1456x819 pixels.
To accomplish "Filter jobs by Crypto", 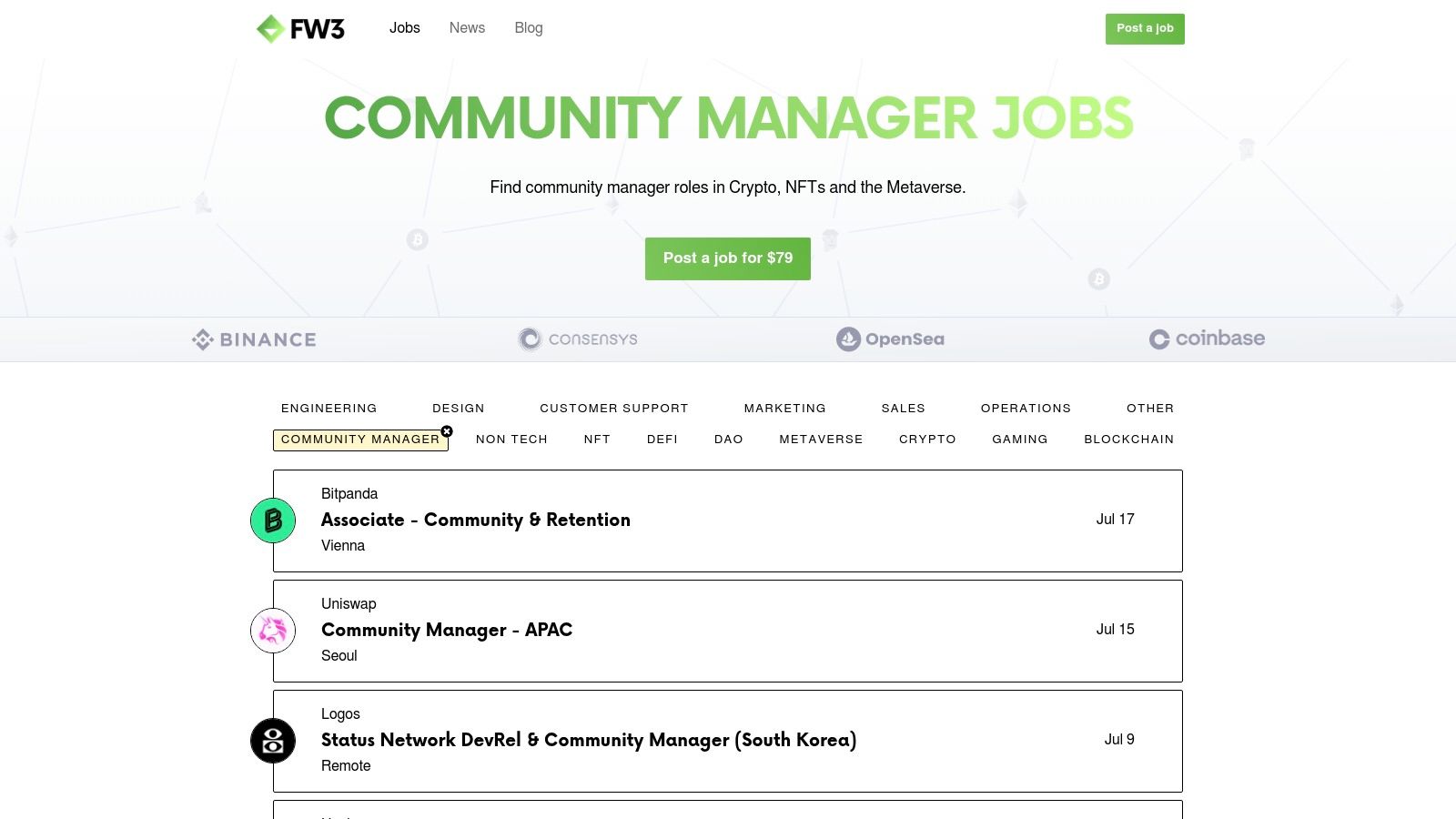I will pyautogui.click(x=927, y=440).
